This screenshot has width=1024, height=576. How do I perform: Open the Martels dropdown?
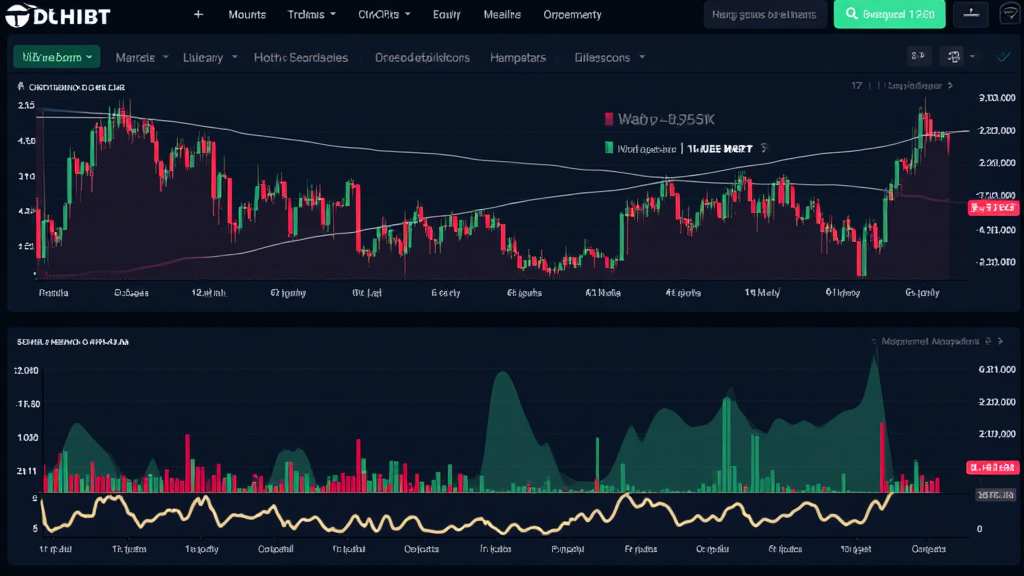tap(141, 57)
